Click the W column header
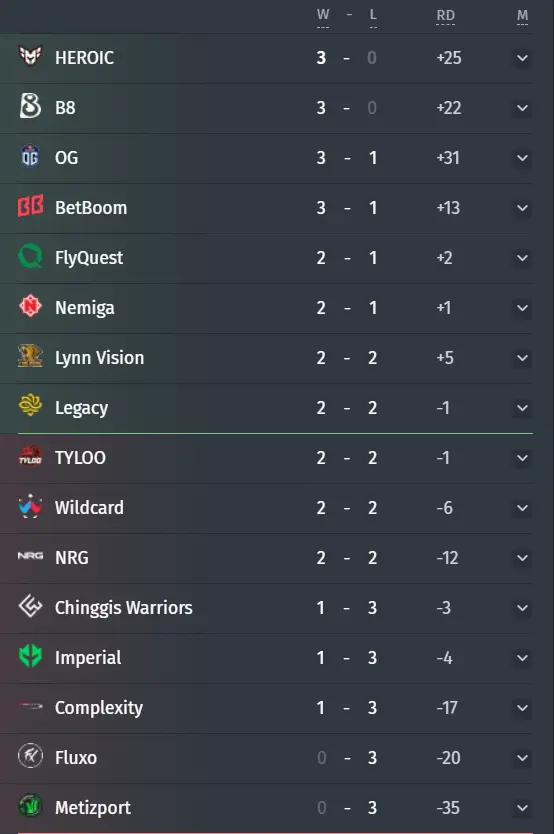The width and height of the screenshot is (554, 834). pyautogui.click(x=323, y=16)
